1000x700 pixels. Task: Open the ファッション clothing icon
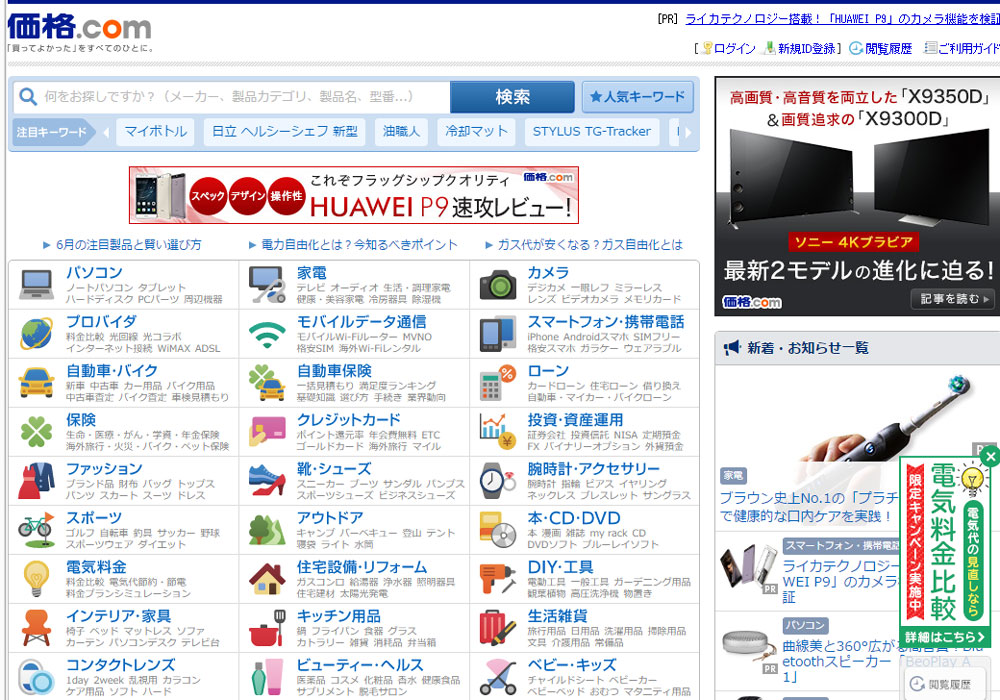click(36, 481)
